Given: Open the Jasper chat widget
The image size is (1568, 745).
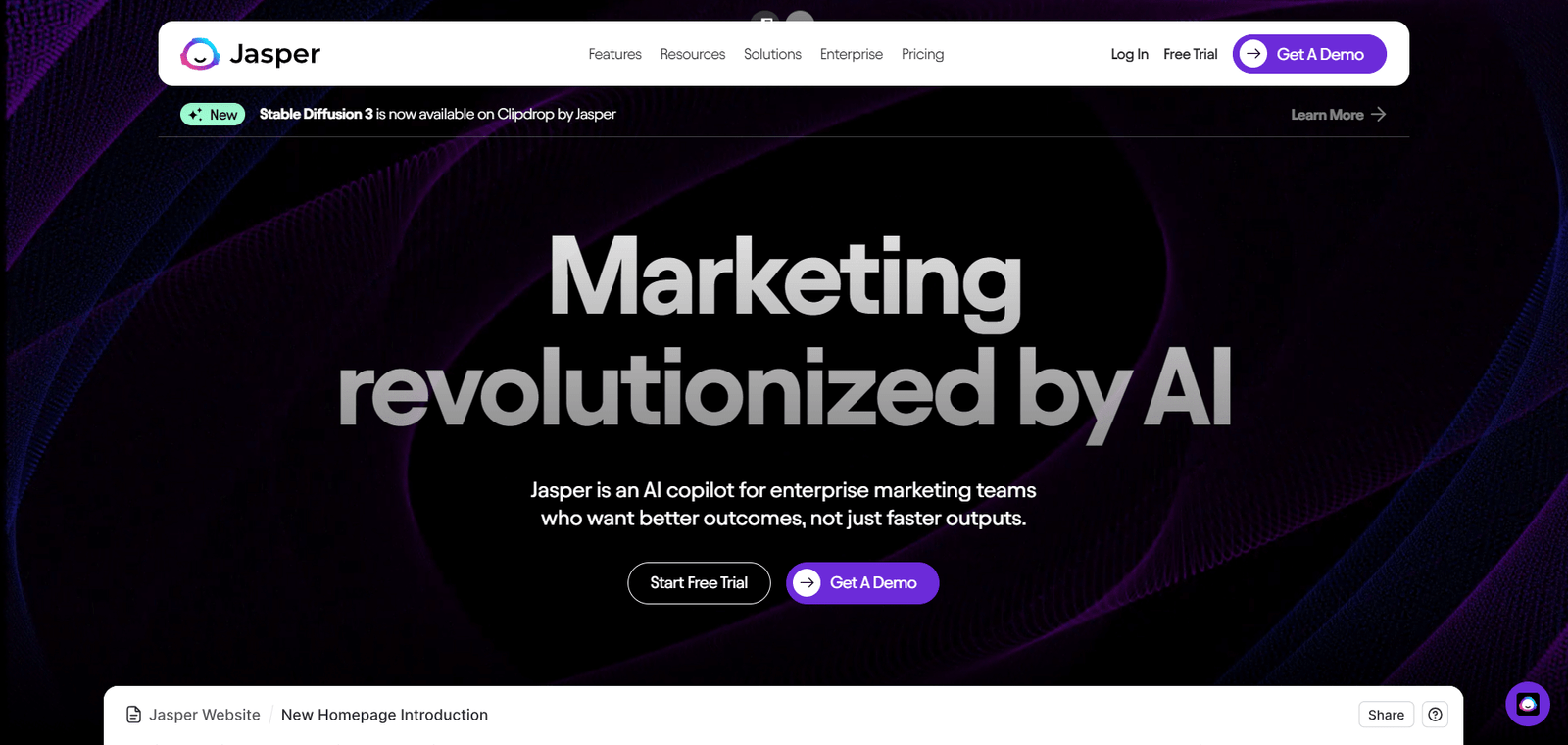Looking at the screenshot, I should click(x=1528, y=704).
